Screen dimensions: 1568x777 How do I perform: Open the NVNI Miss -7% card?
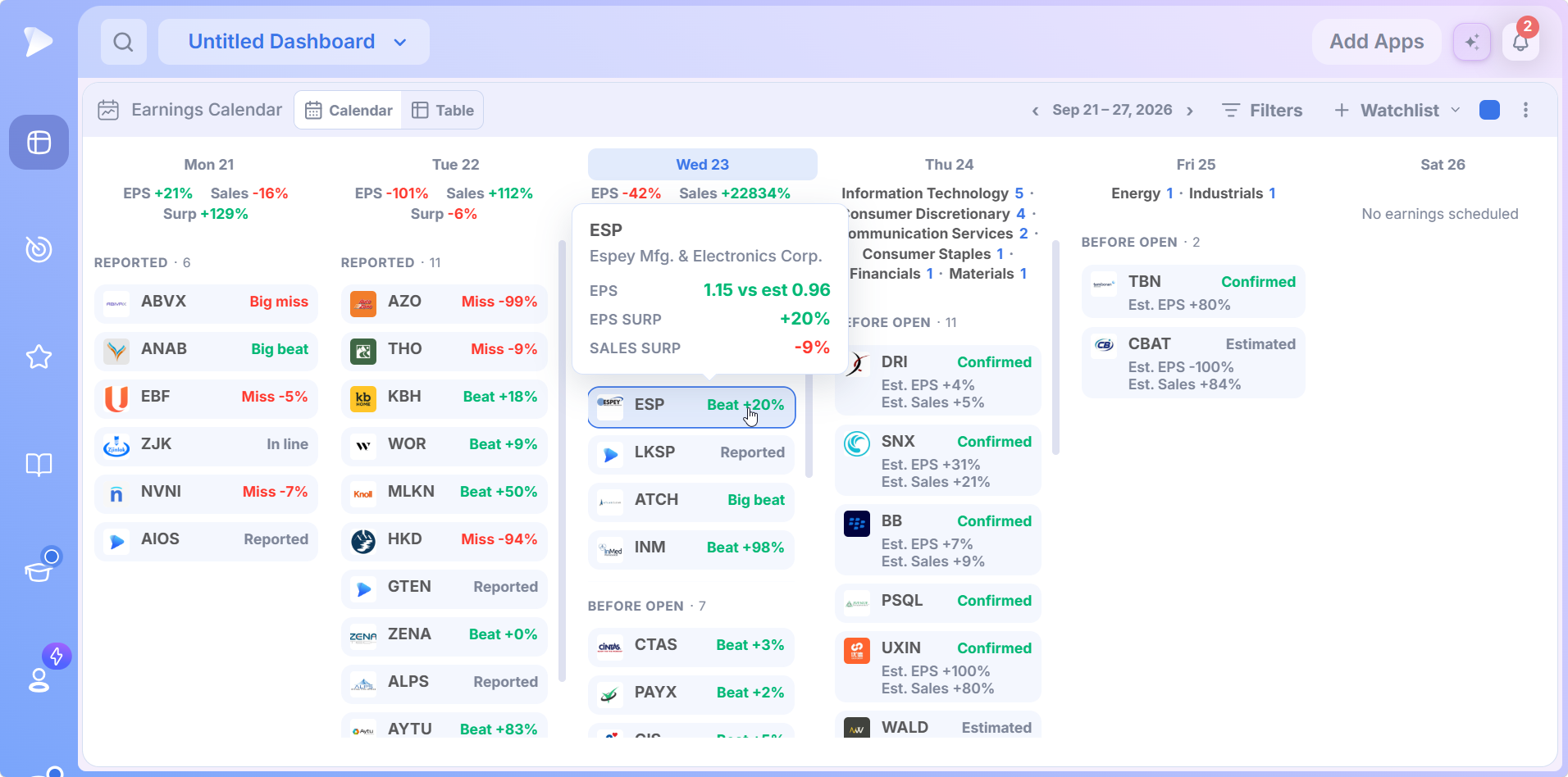[x=206, y=494]
